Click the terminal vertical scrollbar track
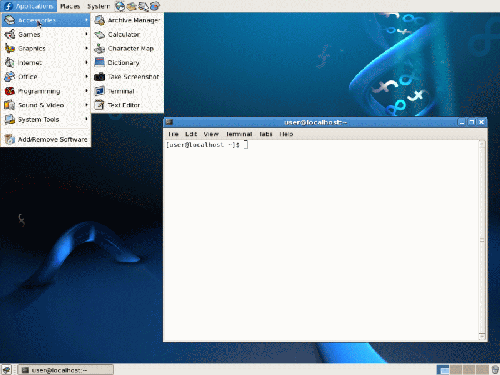The width and height of the screenshot is (500, 375). (x=482, y=240)
